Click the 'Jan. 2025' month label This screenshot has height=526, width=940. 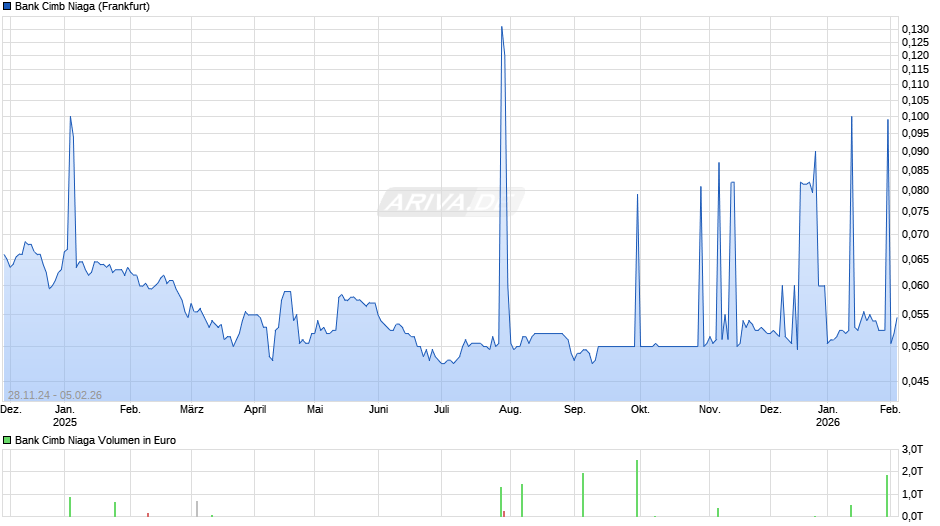(65, 416)
